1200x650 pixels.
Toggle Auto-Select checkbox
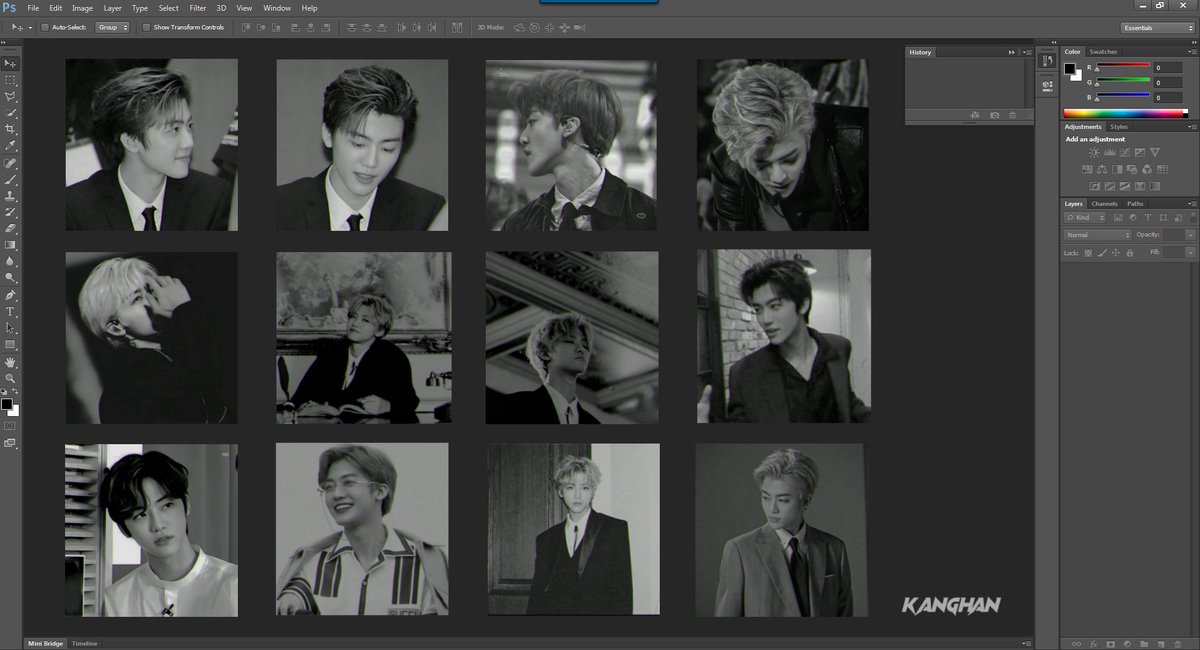coord(45,27)
